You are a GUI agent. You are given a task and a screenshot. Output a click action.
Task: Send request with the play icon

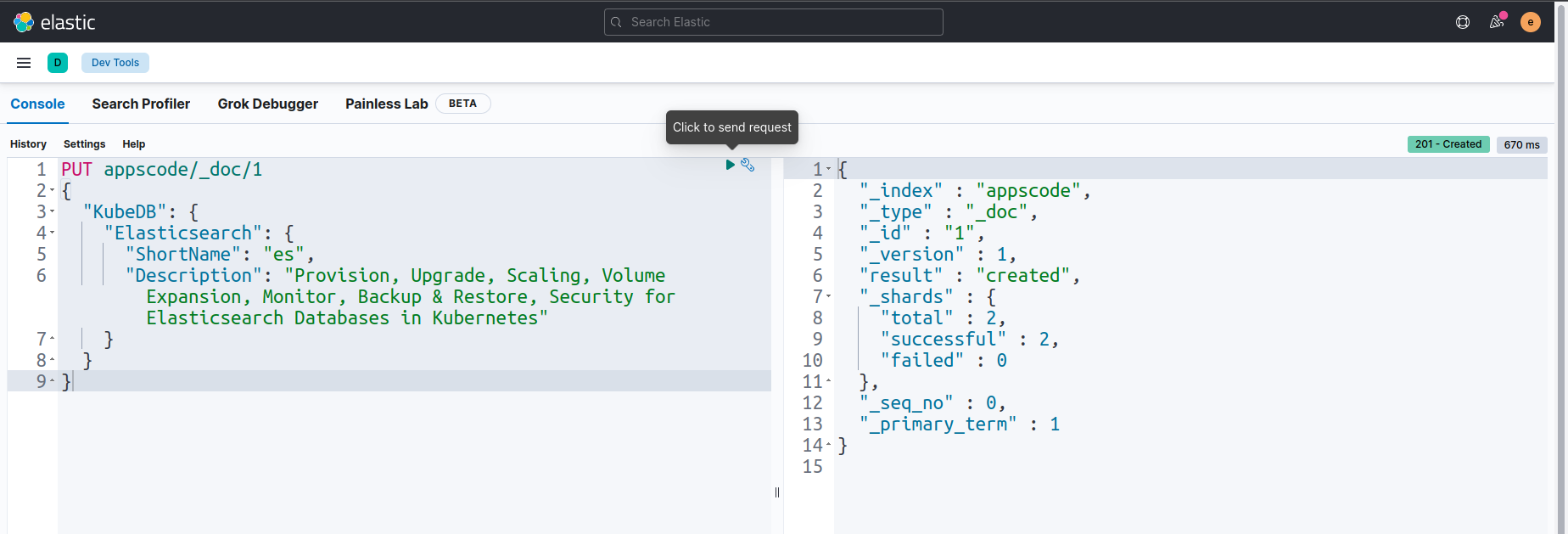[x=730, y=165]
